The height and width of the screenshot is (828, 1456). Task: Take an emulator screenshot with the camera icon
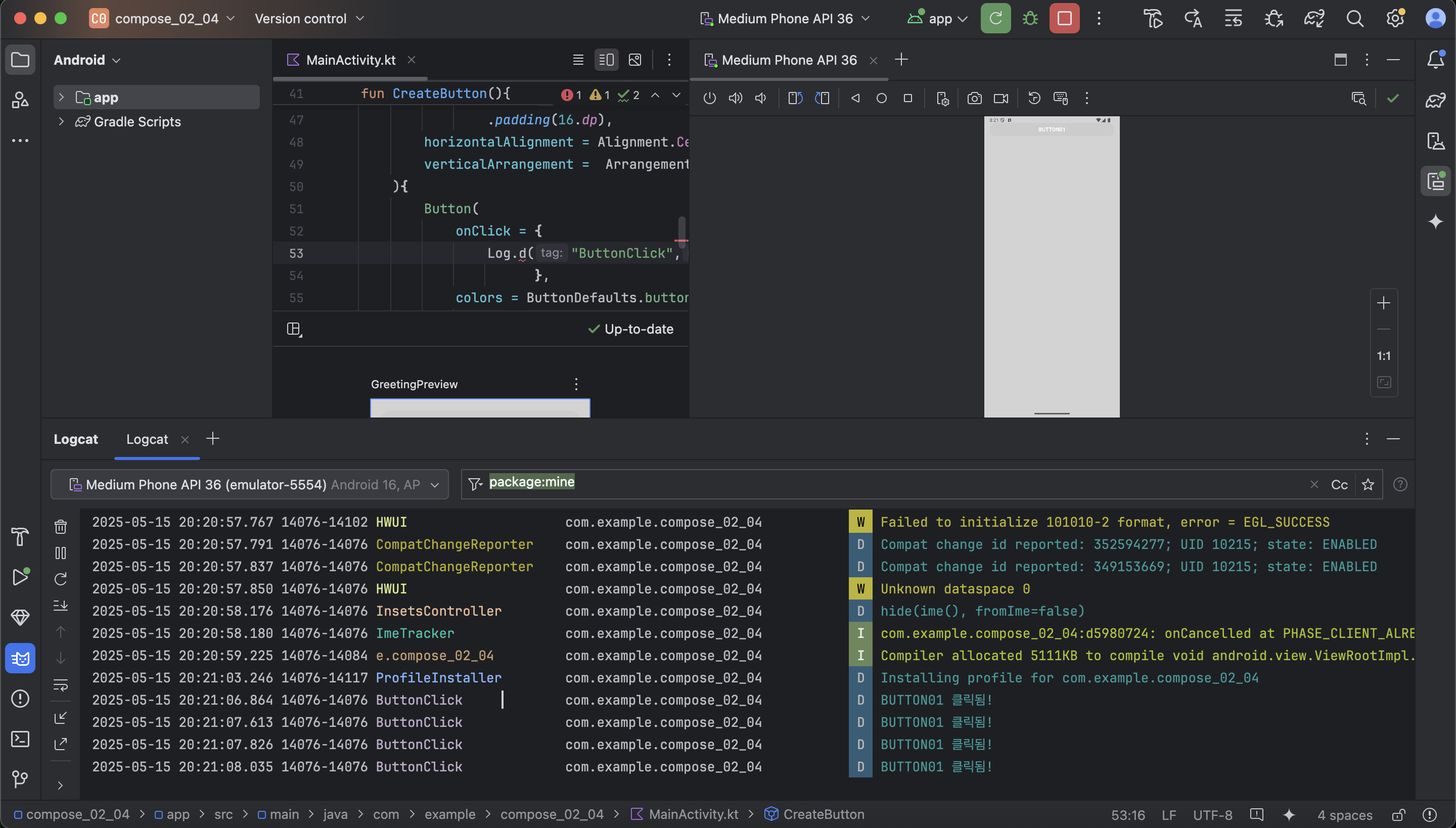pos(974,99)
